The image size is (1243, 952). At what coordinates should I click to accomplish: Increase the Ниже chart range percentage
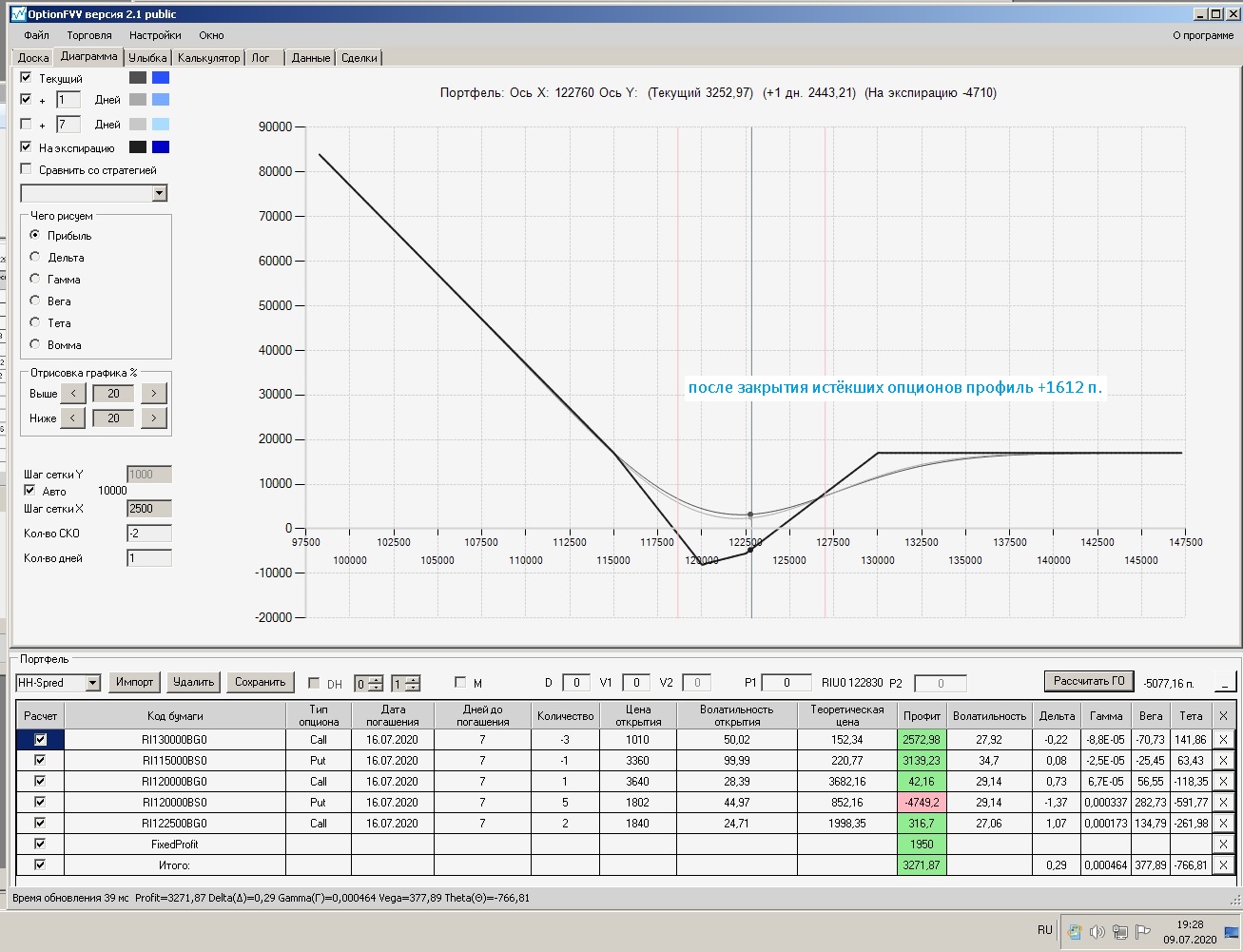[154, 418]
